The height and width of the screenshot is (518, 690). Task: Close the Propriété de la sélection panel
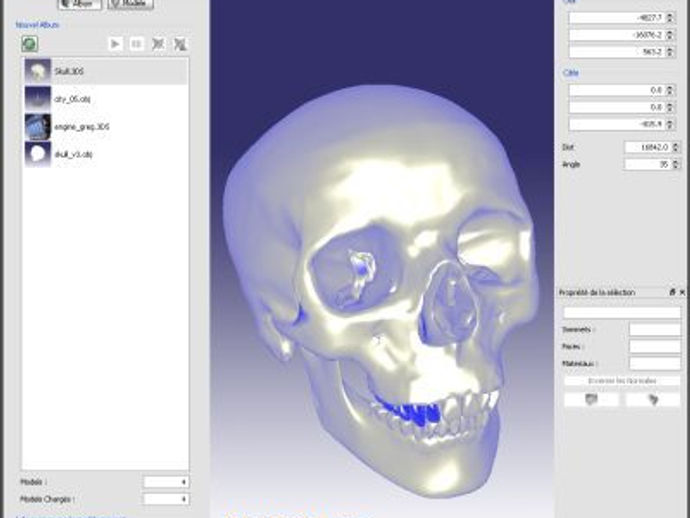(x=683, y=292)
